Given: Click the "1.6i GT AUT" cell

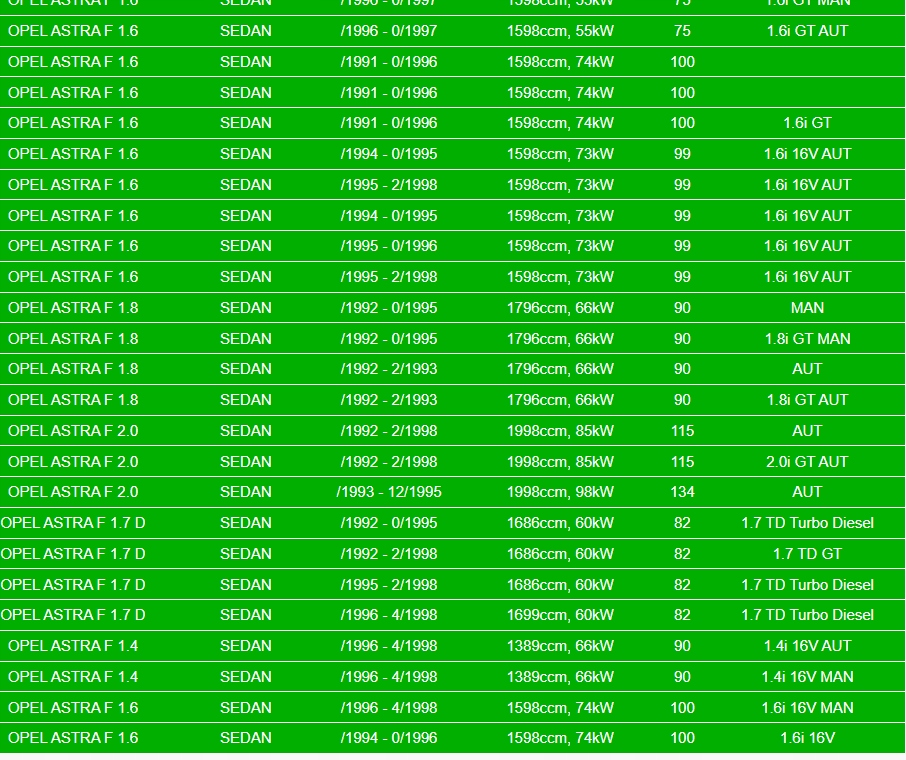Looking at the screenshot, I should click(807, 31).
